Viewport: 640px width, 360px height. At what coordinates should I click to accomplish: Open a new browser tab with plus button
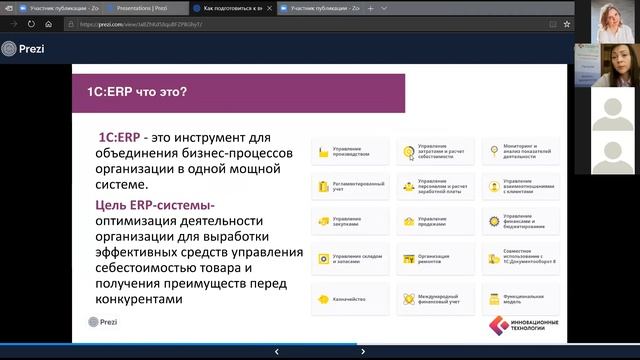click(x=371, y=8)
